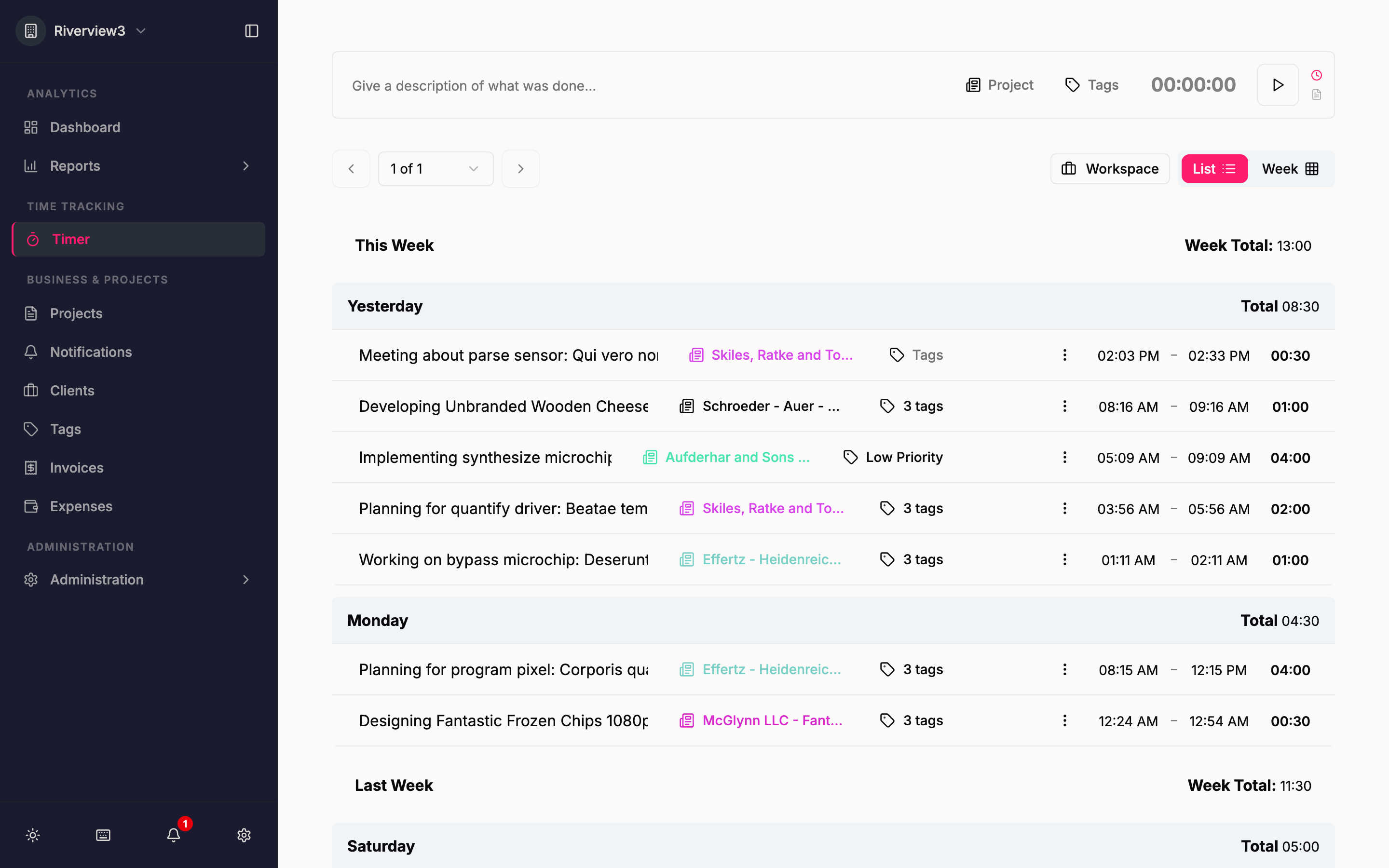This screenshot has width=1389, height=868.
Task: Add Tags to the new time entry
Action: pyautogui.click(x=1092, y=85)
